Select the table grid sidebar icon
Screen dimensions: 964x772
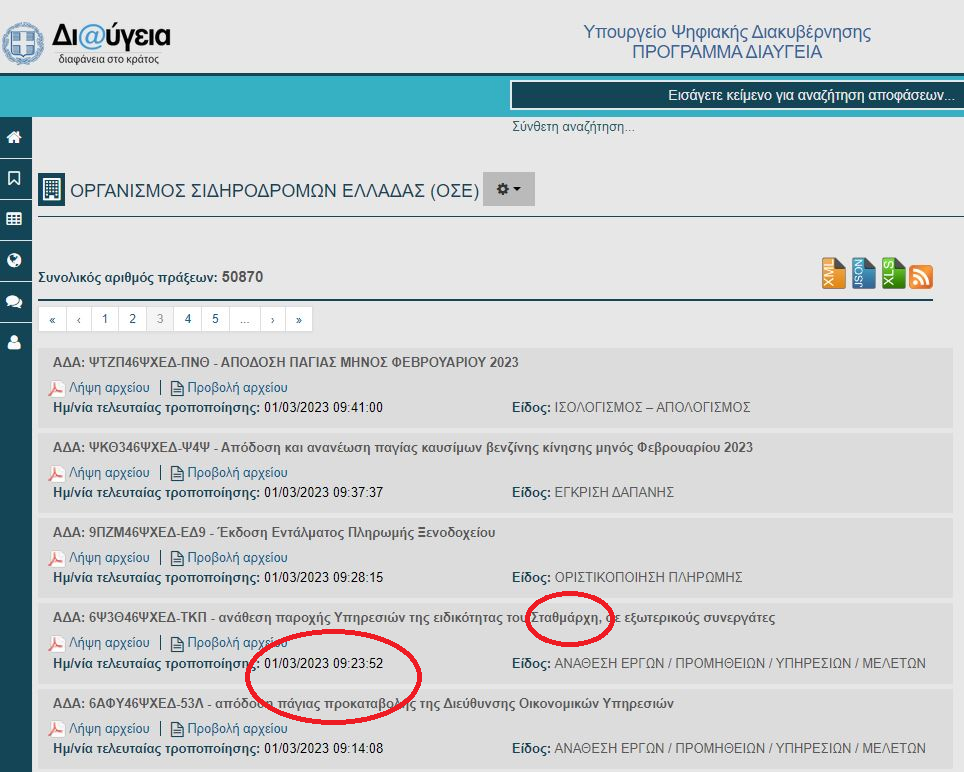click(x=14, y=219)
